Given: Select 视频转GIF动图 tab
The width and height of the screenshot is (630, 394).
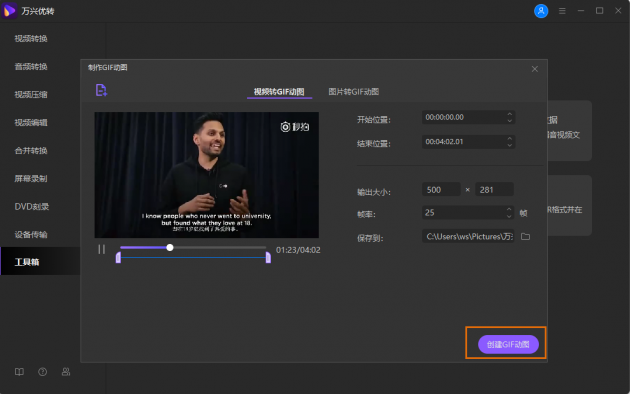Looking at the screenshot, I should (279, 92).
